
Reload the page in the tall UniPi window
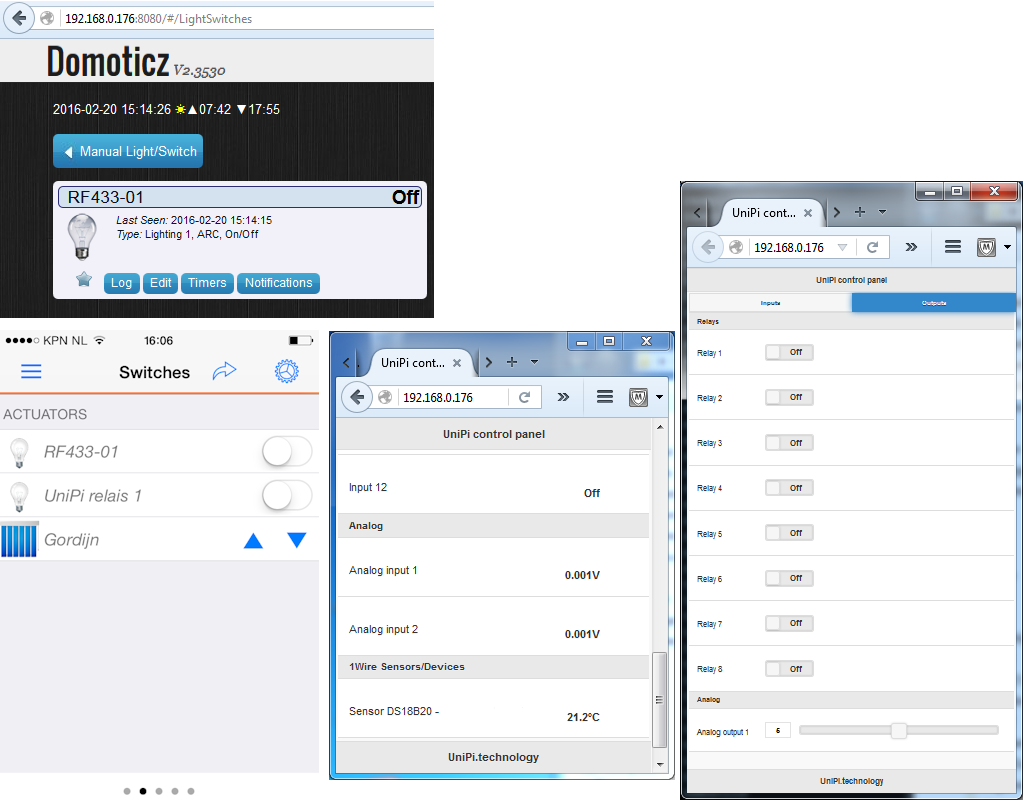pyautogui.click(x=872, y=247)
